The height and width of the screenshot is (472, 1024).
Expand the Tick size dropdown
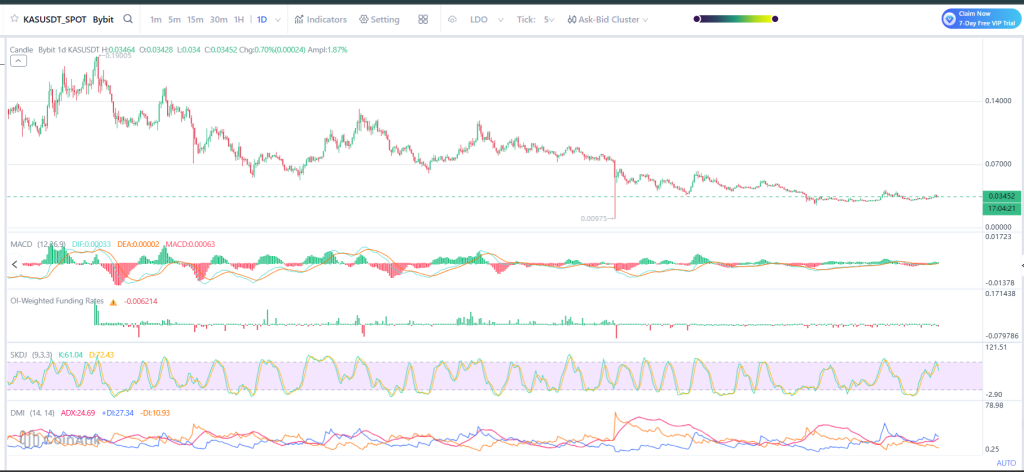pyautogui.click(x=549, y=19)
